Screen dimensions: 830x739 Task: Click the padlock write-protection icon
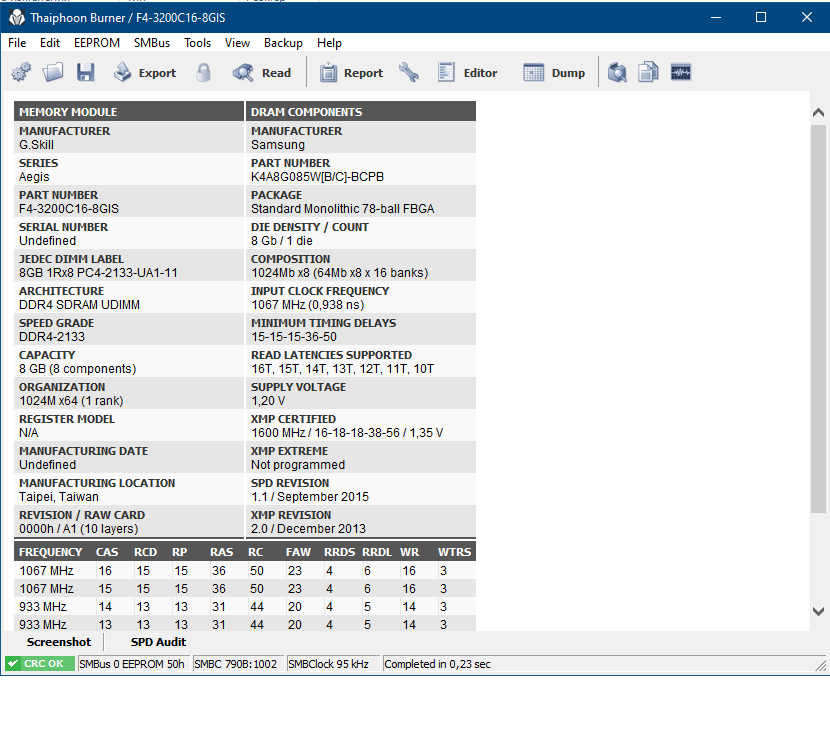pyautogui.click(x=203, y=73)
